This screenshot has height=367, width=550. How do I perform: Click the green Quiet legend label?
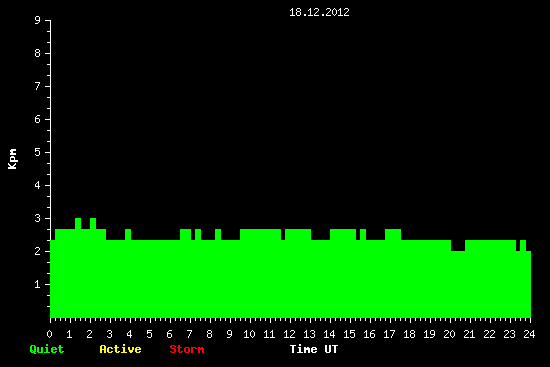(47, 349)
